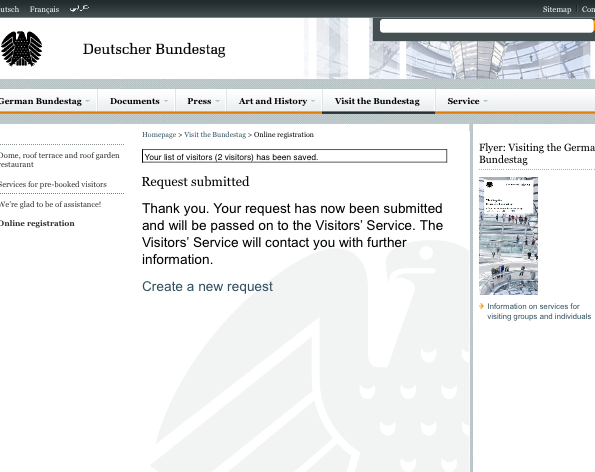Open the Visit the Bundestag tab
The height and width of the screenshot is (472, 595).
tap(377, 101)
